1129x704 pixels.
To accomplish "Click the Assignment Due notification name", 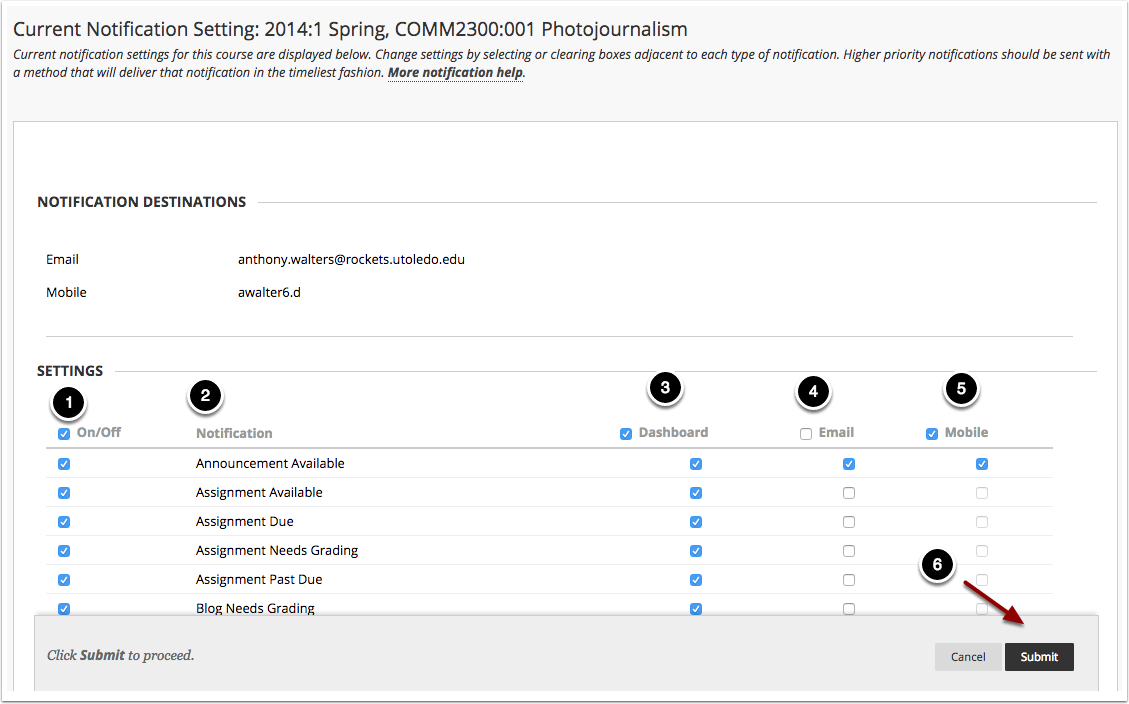I will coord(245,521).
